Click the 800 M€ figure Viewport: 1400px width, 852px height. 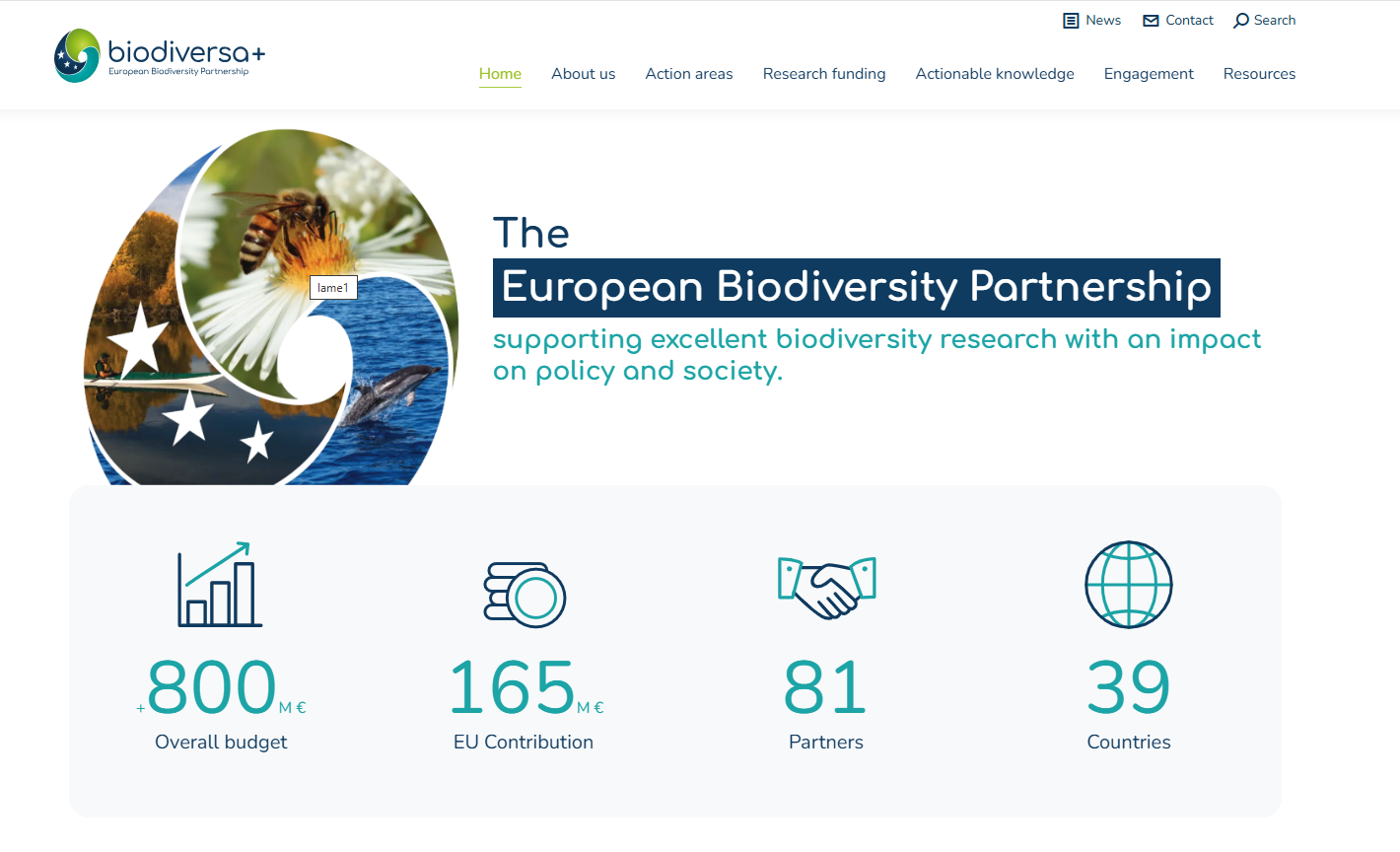tap(221, 687)
